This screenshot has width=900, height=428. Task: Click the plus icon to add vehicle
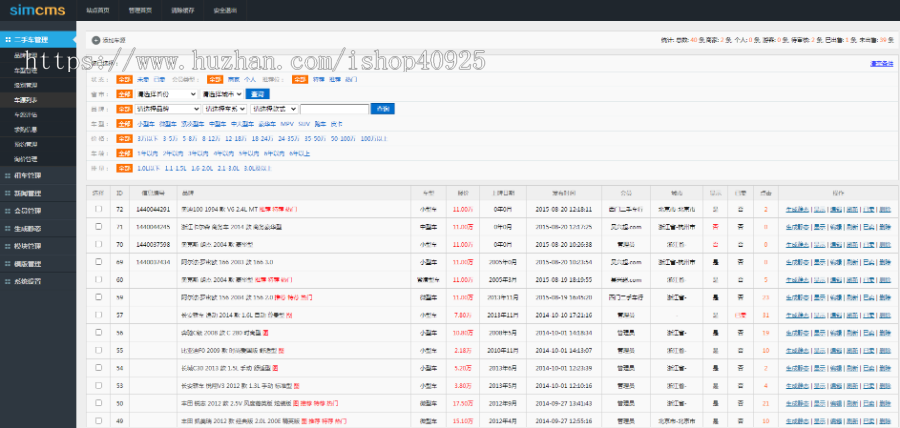[x=96, y=40]
